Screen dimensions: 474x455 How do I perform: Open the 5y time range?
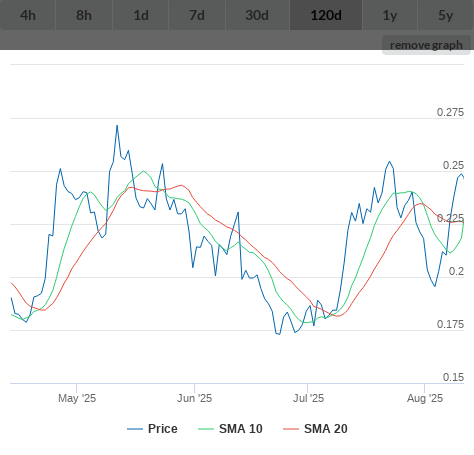tap(446, 15)
